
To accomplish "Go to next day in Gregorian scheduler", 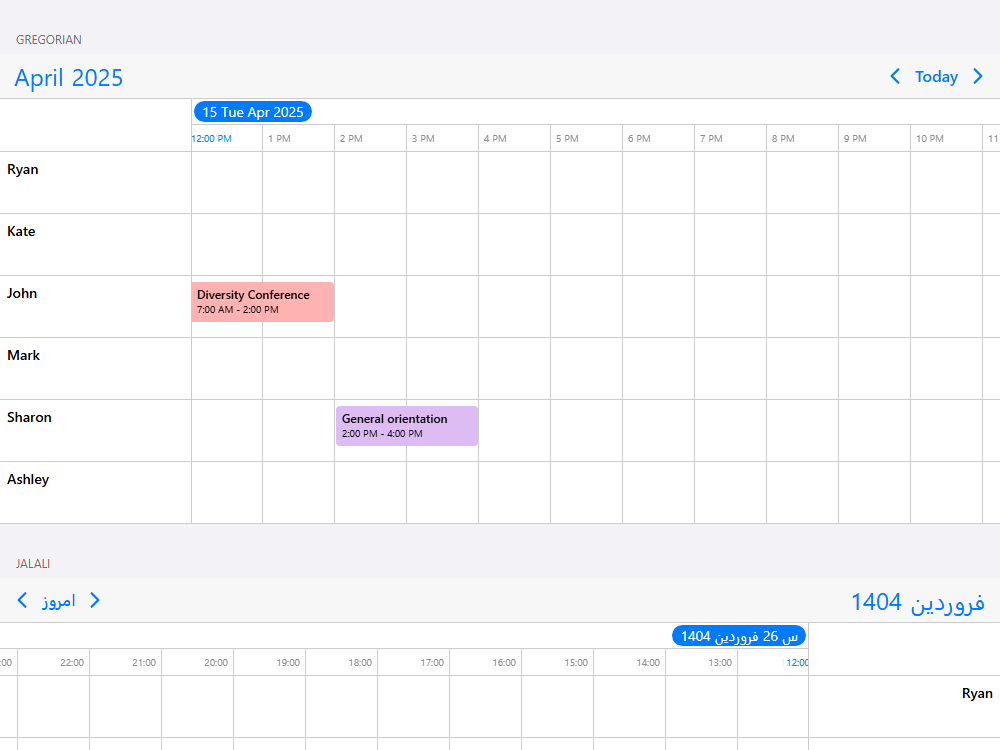I will tap(978, 77).
